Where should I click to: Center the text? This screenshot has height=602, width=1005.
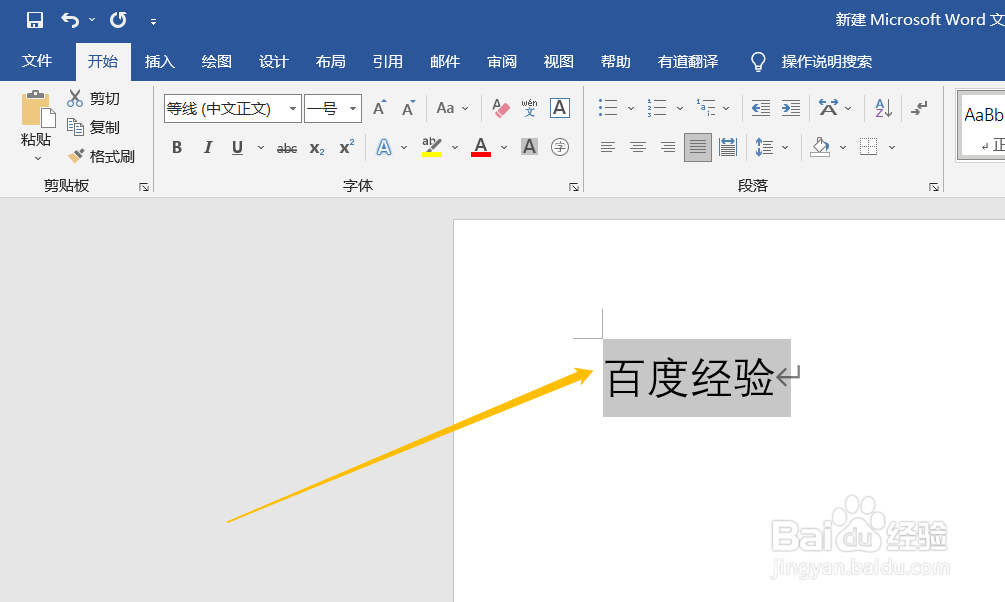pos(638,147)
